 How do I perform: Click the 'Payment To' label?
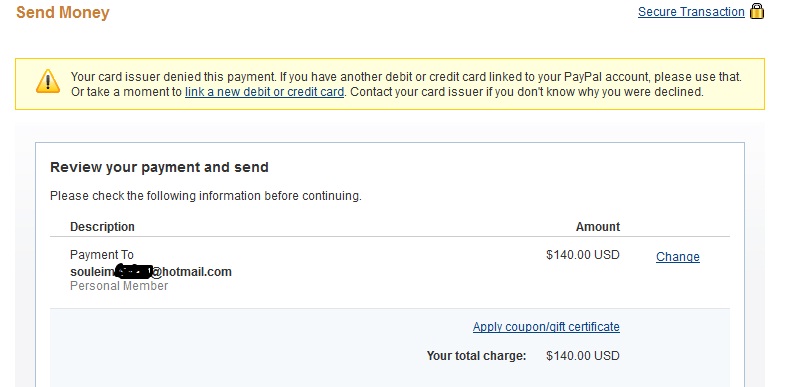tap(102, 254)
